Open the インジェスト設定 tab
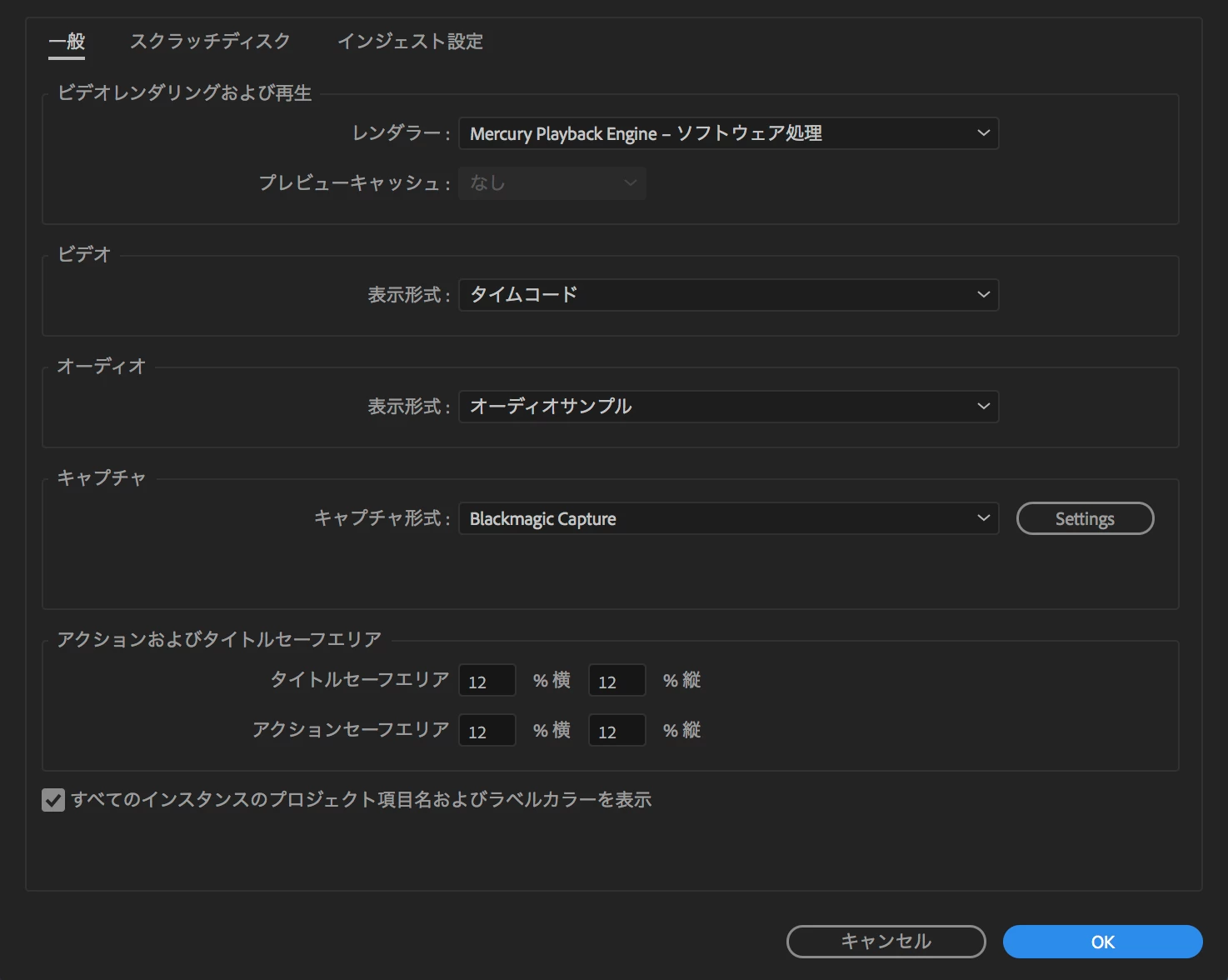 pyautogui.click(x=410, y=42)
